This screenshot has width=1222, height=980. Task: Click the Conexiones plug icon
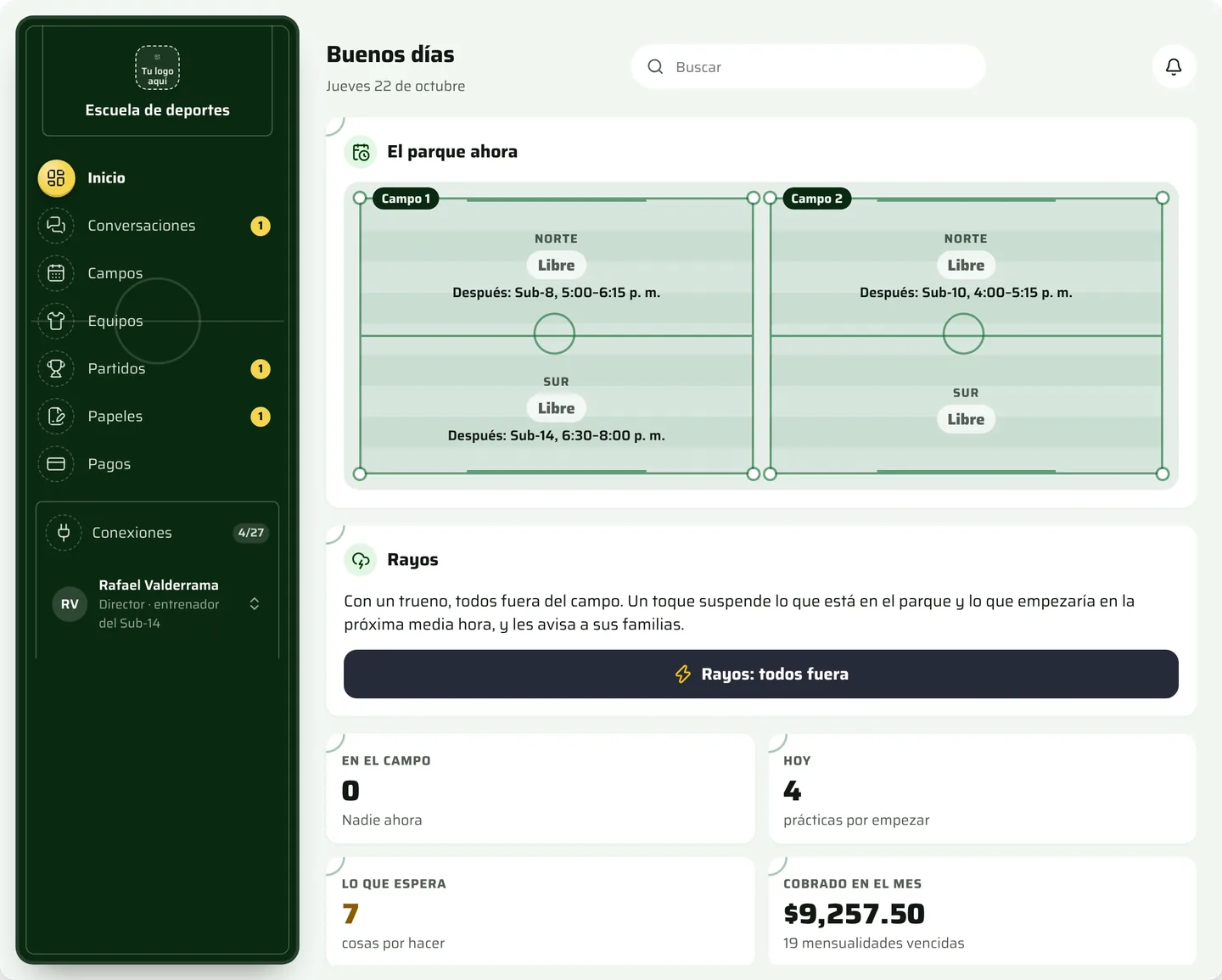tap(64, 533)
